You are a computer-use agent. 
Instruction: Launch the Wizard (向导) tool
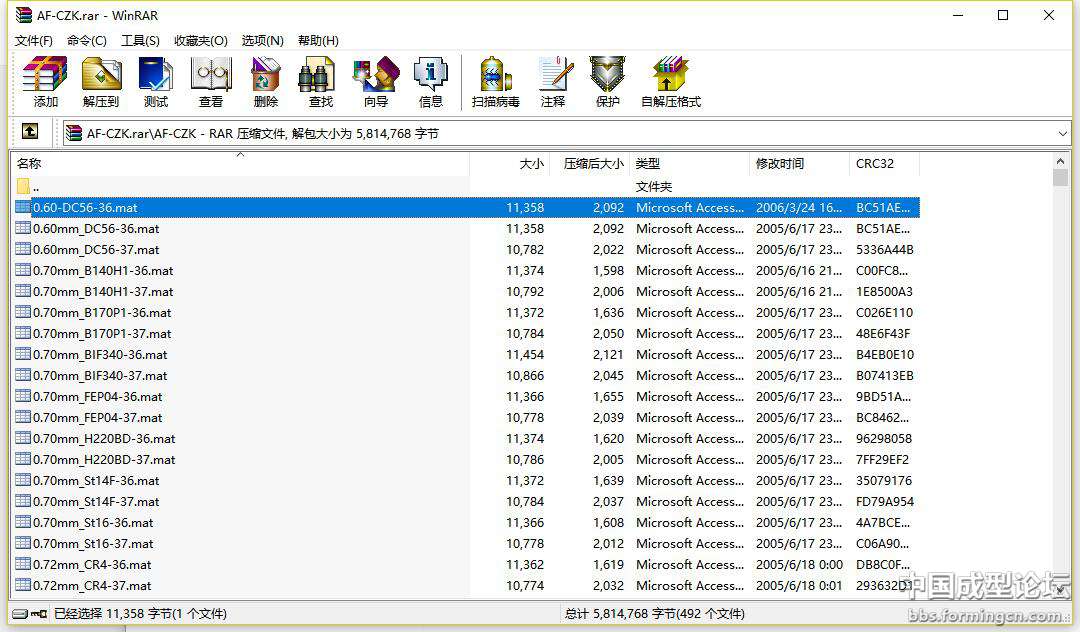[376, 80]
